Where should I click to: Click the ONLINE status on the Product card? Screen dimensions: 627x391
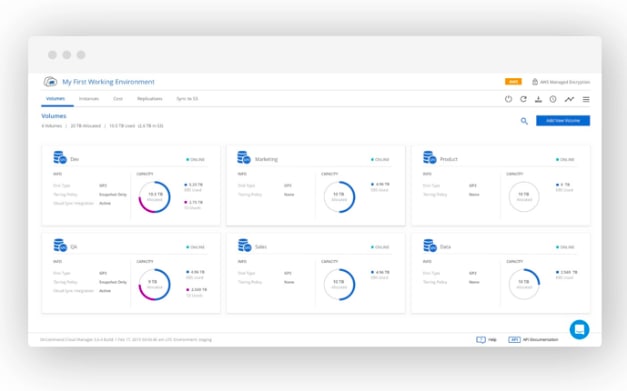(x=565, y=160)
